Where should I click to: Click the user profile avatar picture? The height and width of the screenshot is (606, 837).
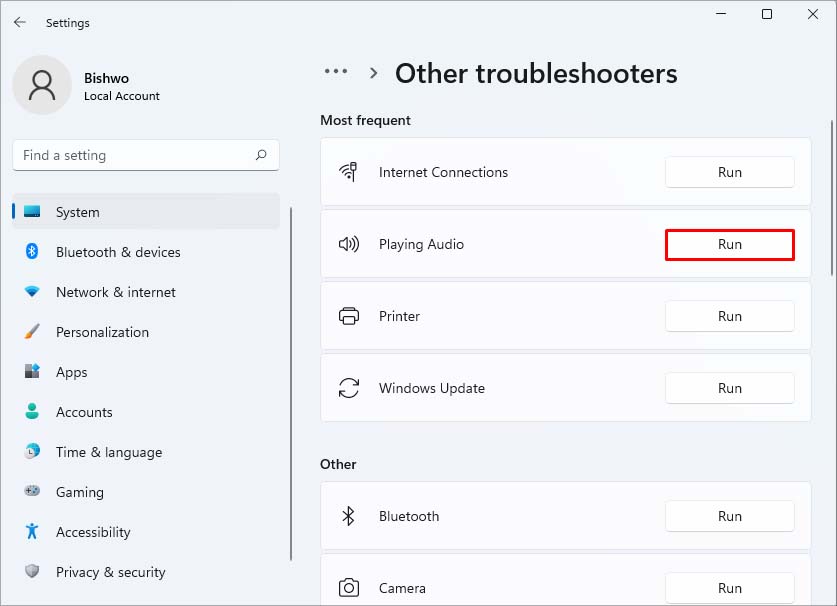point(42,85)
